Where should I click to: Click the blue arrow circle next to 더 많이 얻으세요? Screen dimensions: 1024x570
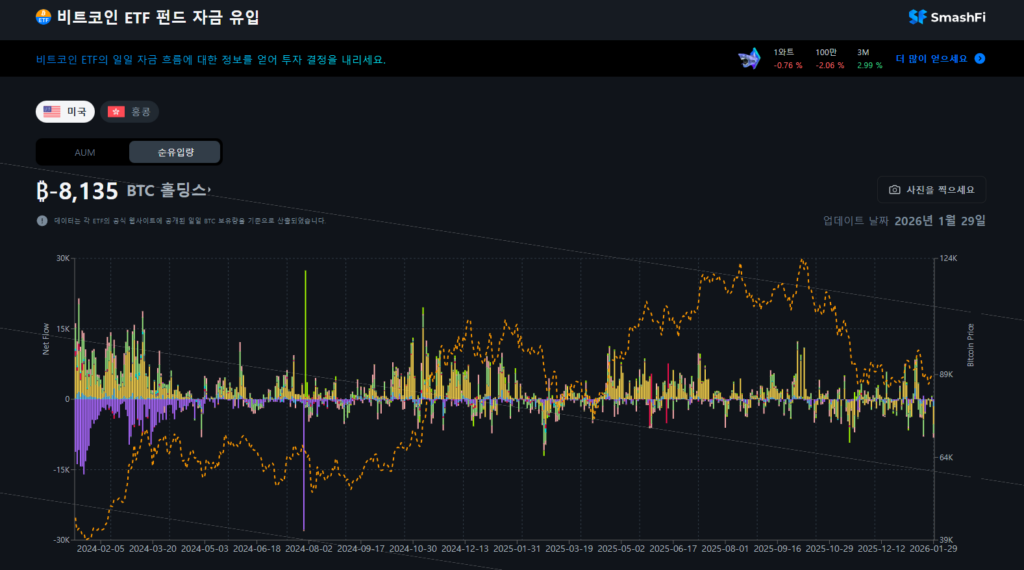pos(980,59)
